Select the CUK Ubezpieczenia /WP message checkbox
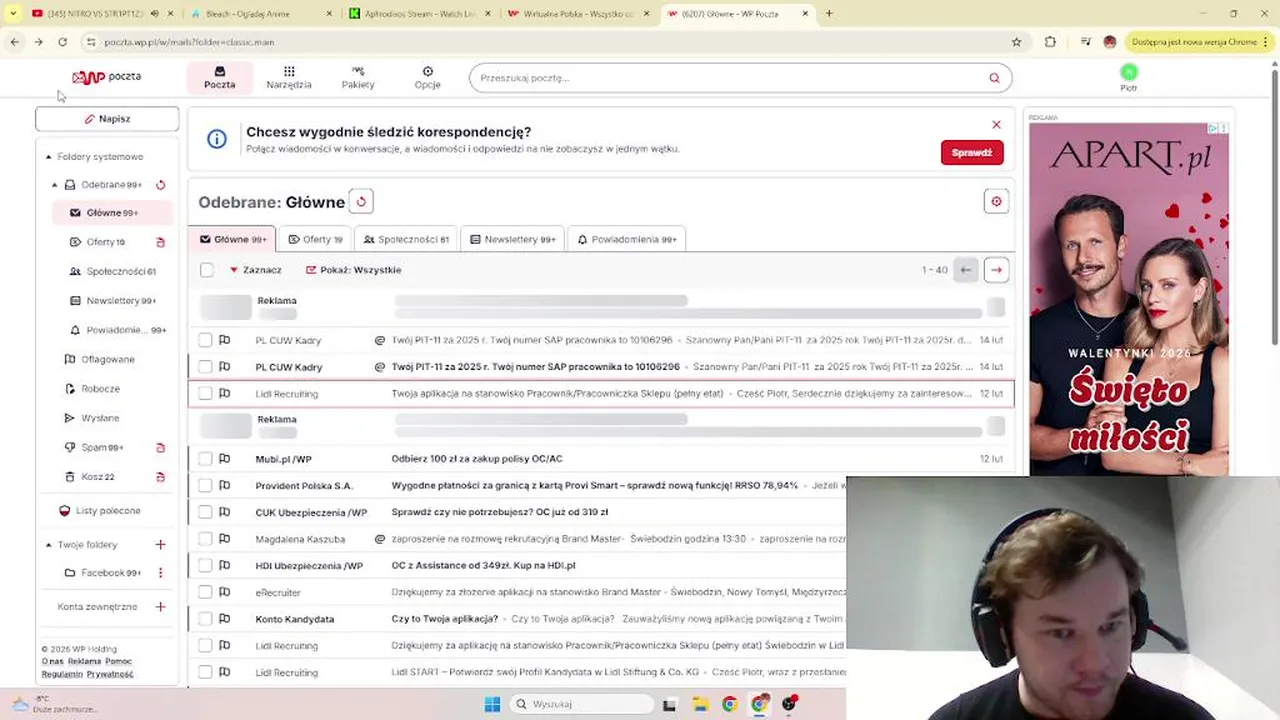Screen dimensions: 1280x720 click(205, 512)
